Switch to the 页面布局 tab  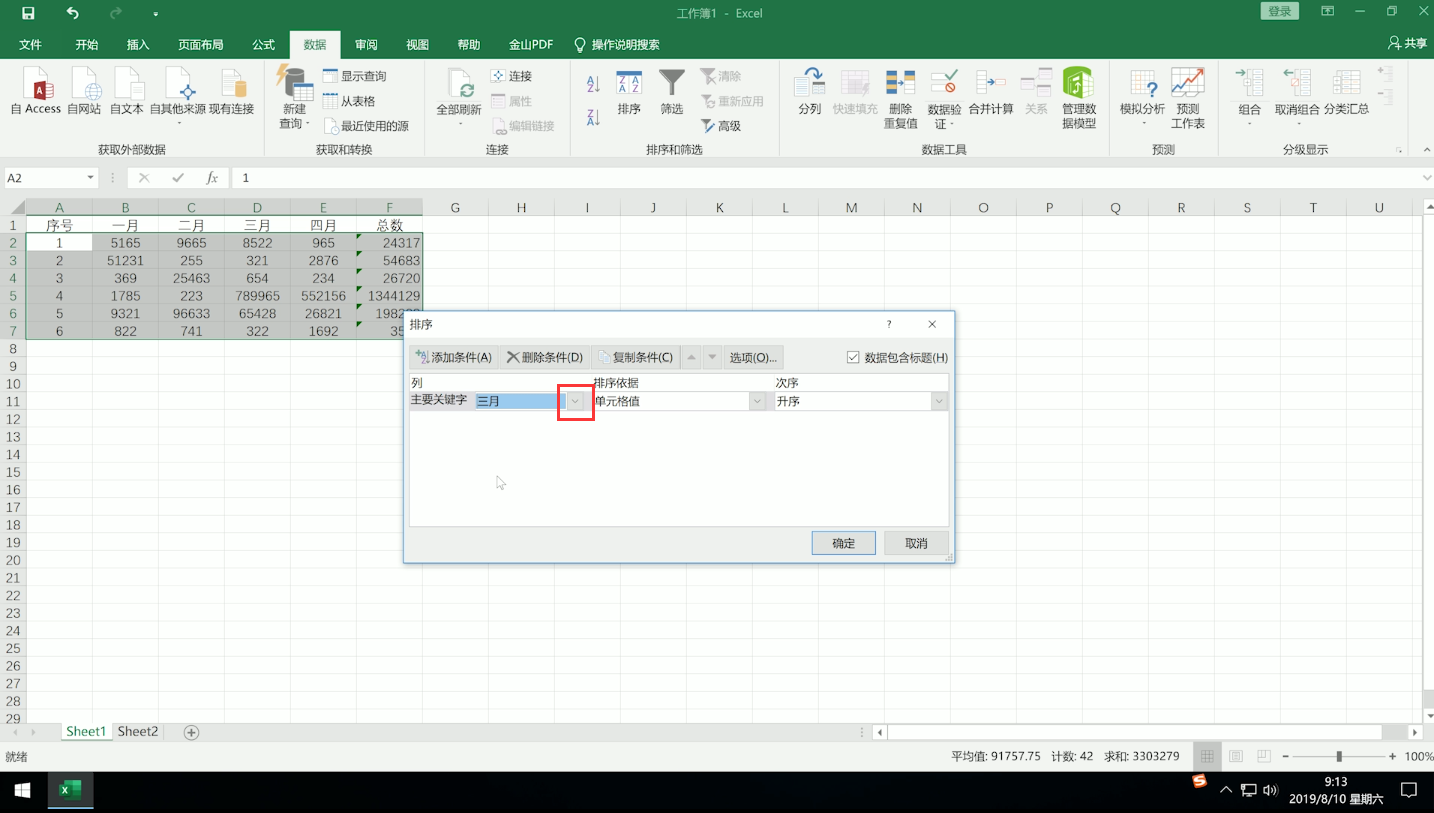pos(201,44)
